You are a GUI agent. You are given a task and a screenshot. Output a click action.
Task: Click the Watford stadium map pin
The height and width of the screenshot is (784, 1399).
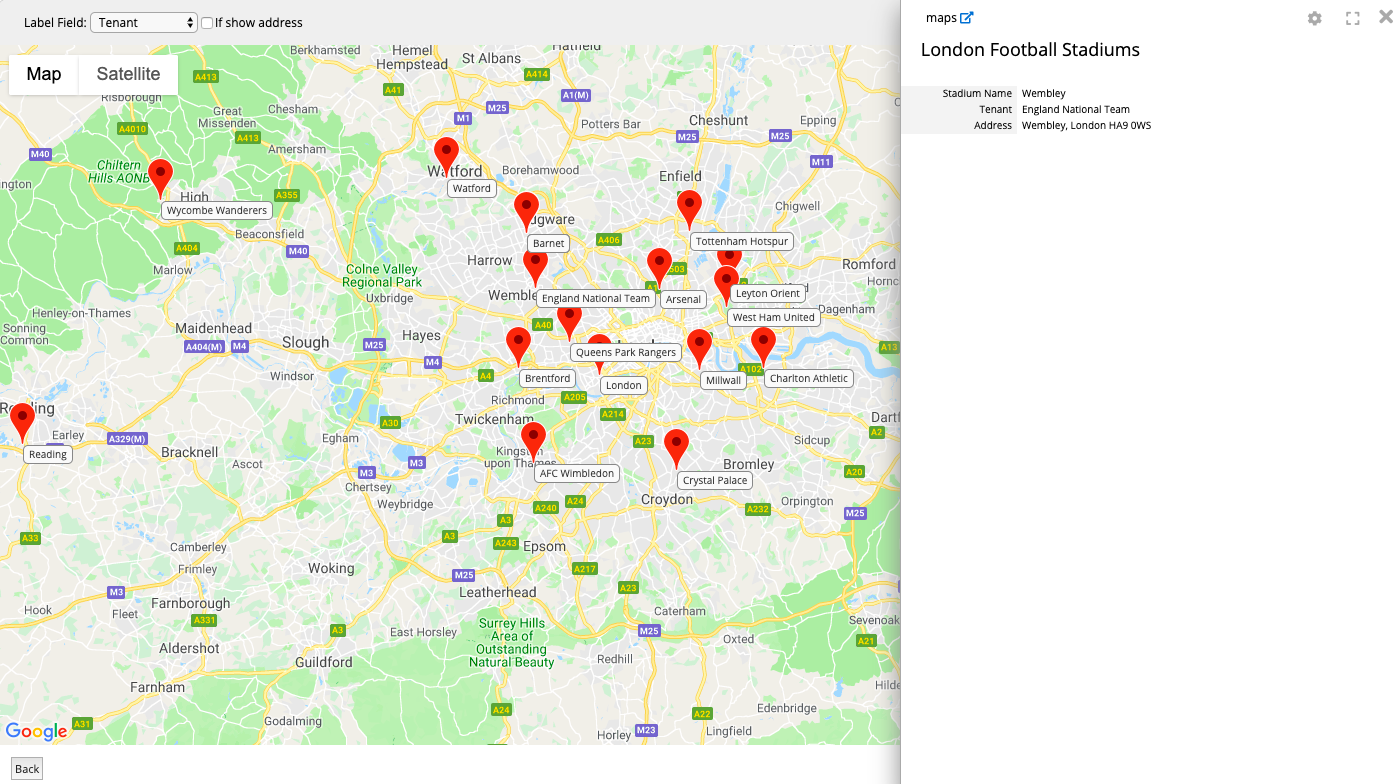click(x=446, y=155)
